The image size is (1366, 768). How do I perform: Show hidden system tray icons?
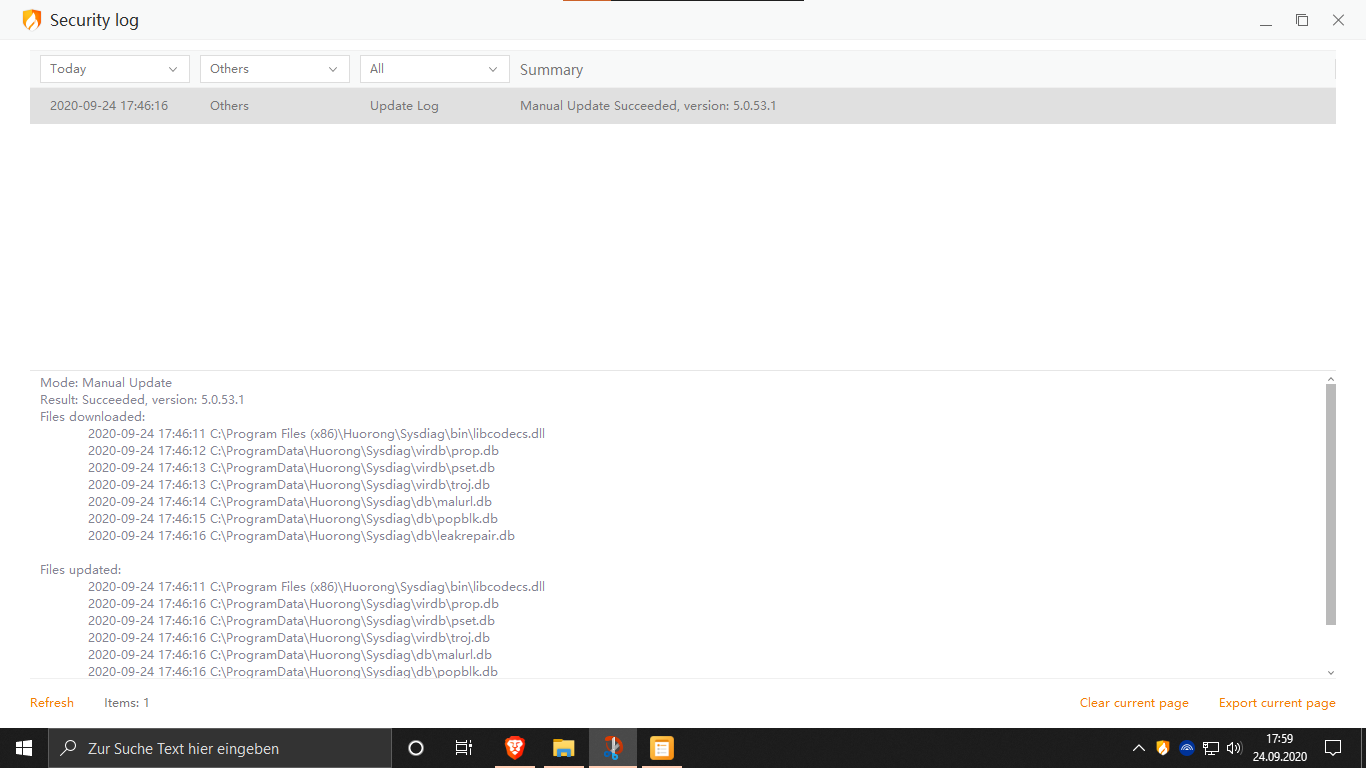pos(1138,748)
